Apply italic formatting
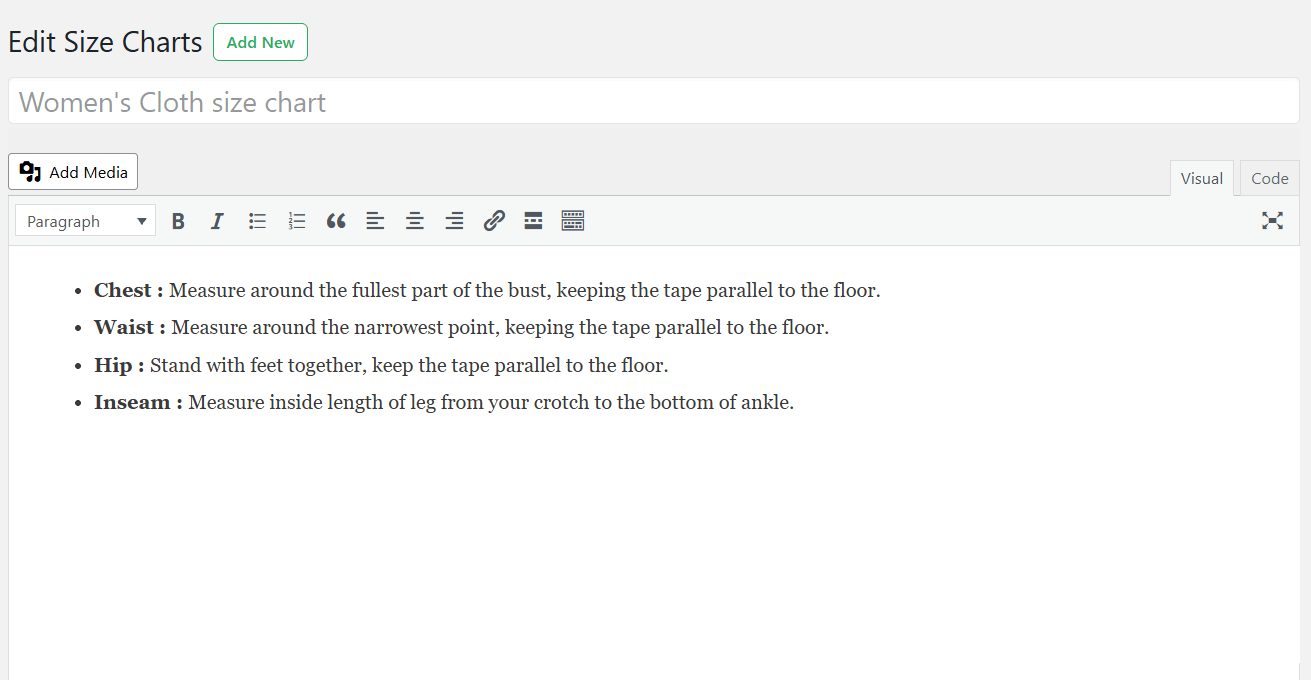Screen dimensions: 1311x680 (x=217, y=221)
